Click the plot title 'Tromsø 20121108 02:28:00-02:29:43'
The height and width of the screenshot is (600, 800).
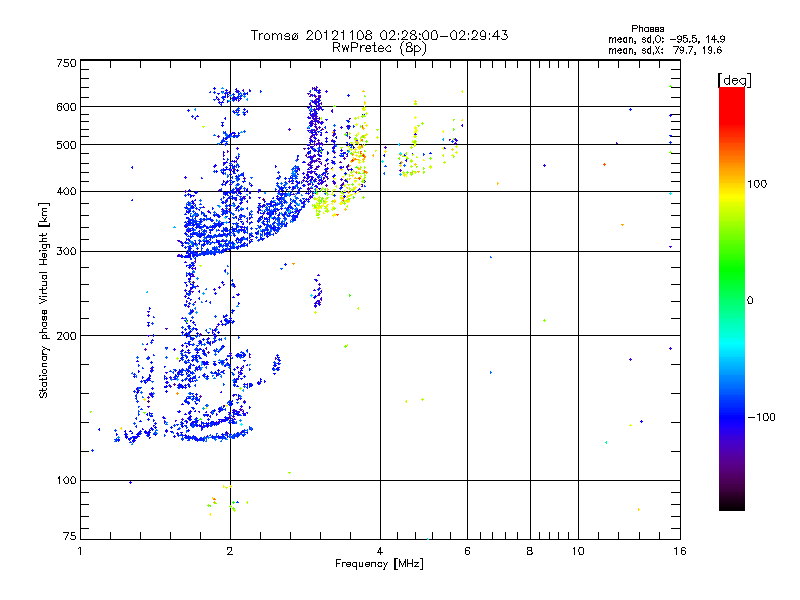[x=379, y=35]
